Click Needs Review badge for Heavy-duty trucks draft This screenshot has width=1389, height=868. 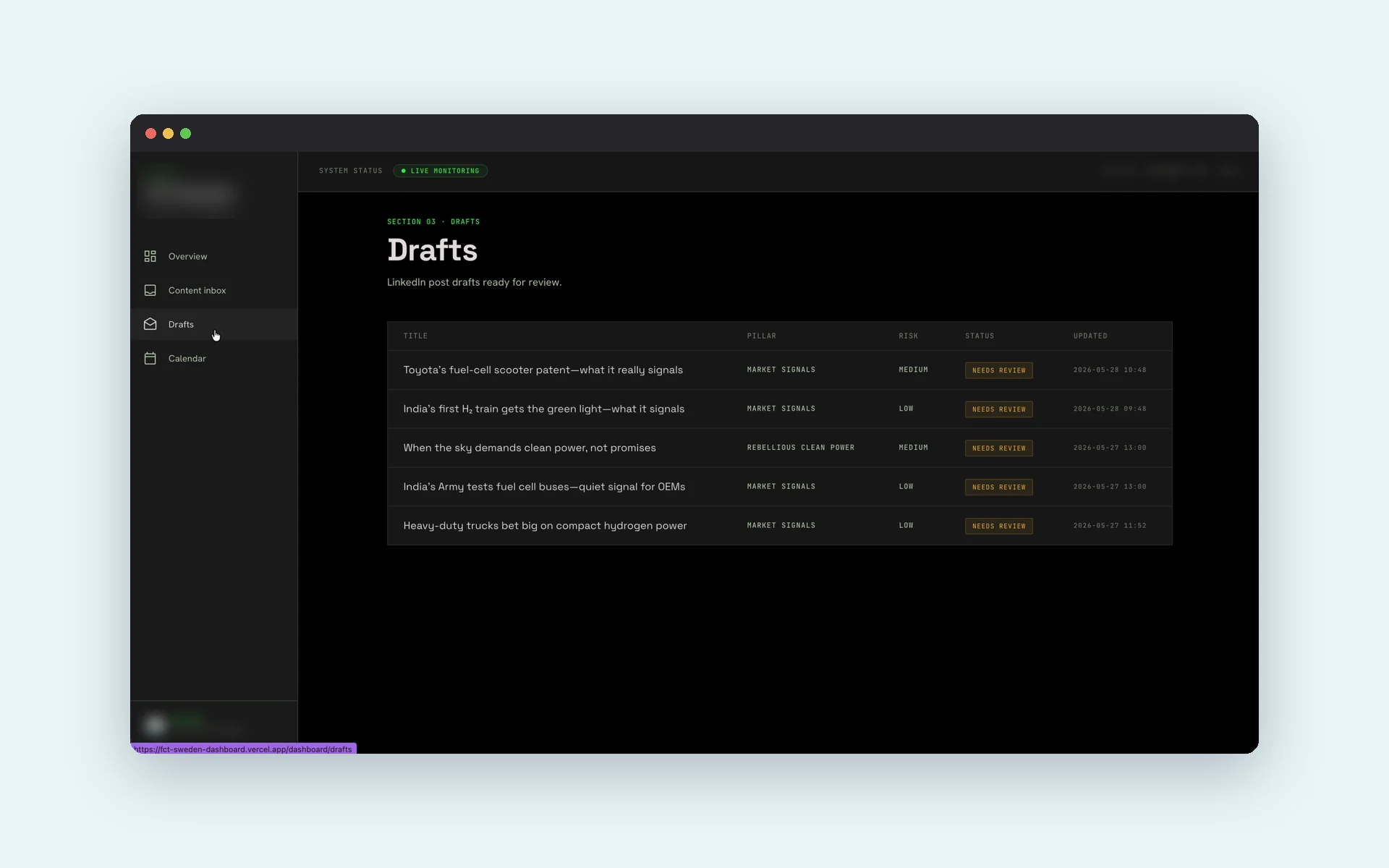click(998, 527)
